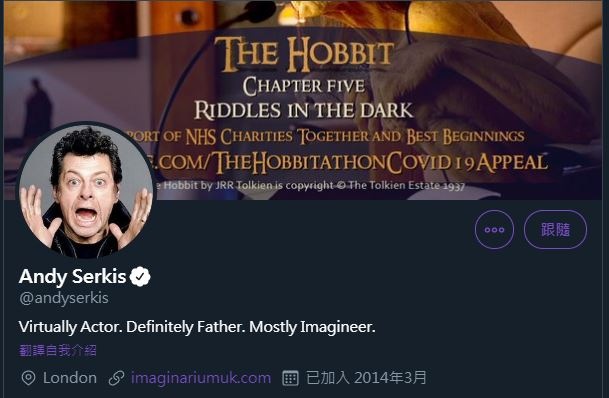Screen dimensions: 609x398
Task: Click the location pin icon
Action: 28,378
